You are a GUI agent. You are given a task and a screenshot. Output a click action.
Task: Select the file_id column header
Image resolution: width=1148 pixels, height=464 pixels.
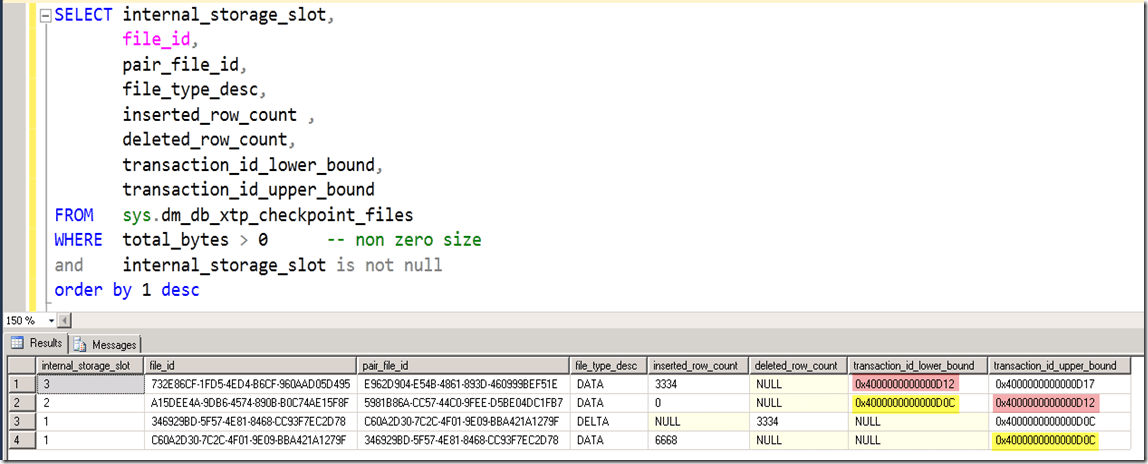click(x=250, y=365)
